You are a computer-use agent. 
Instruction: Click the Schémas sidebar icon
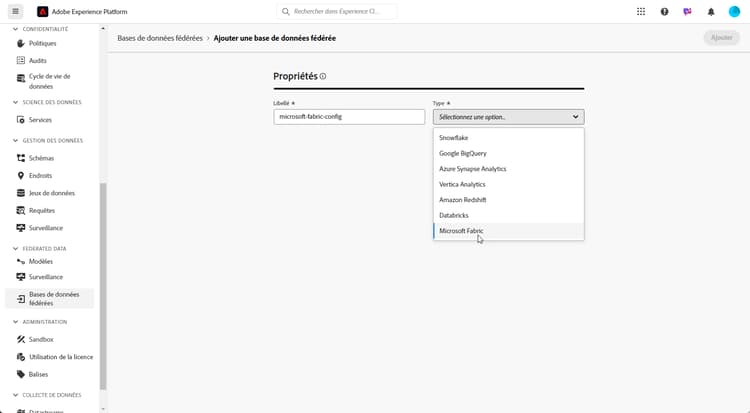(21, 158)
